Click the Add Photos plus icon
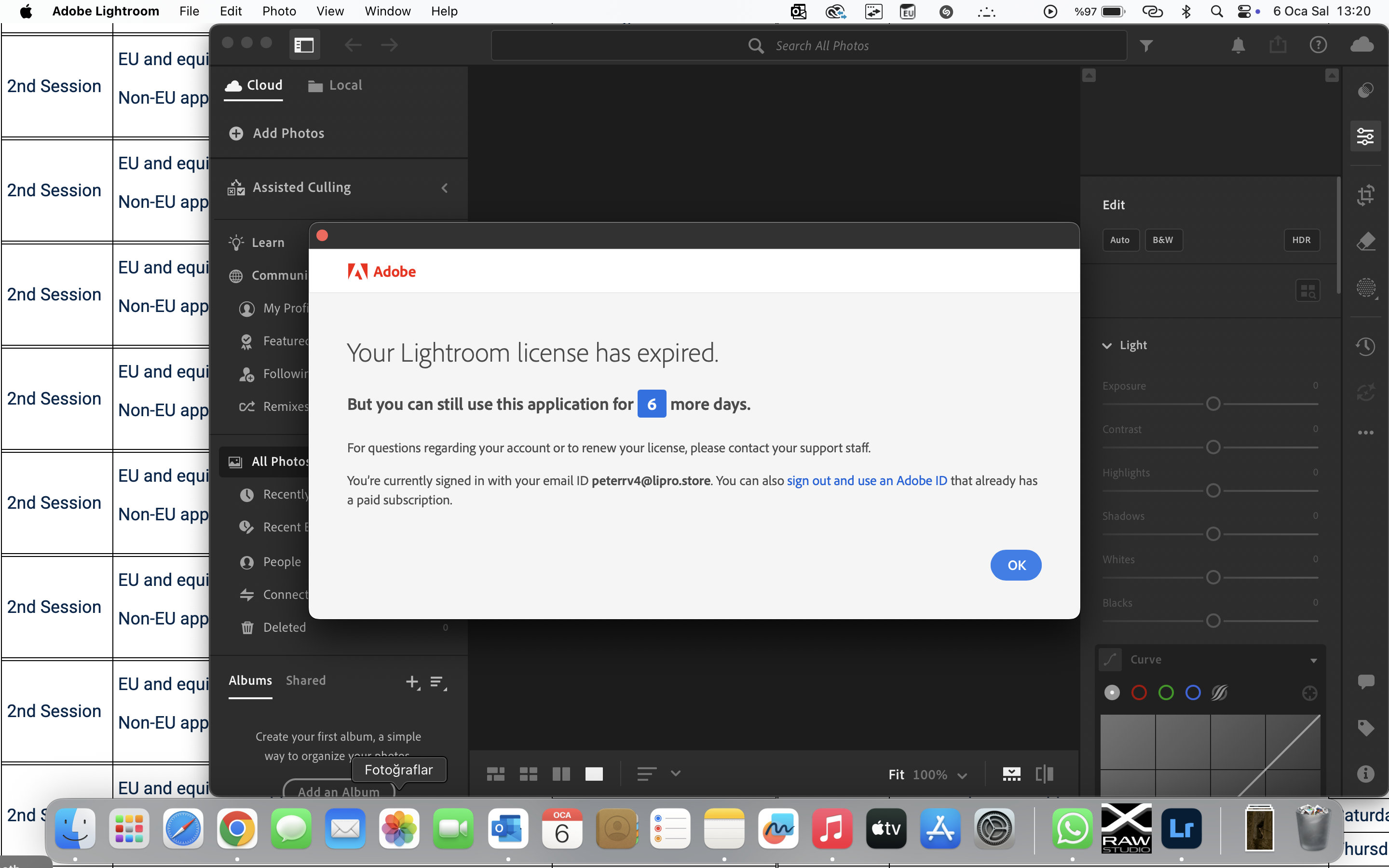The image size is (1389, 868). [236, 133]
